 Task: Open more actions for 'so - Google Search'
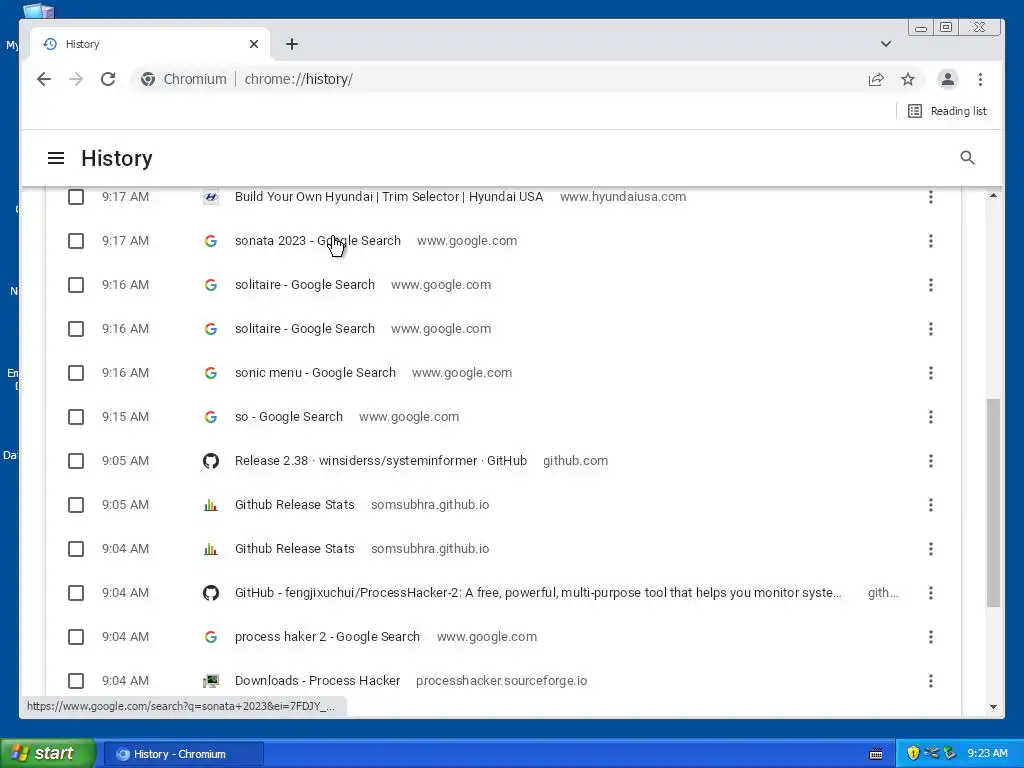(x=931, y=417)
